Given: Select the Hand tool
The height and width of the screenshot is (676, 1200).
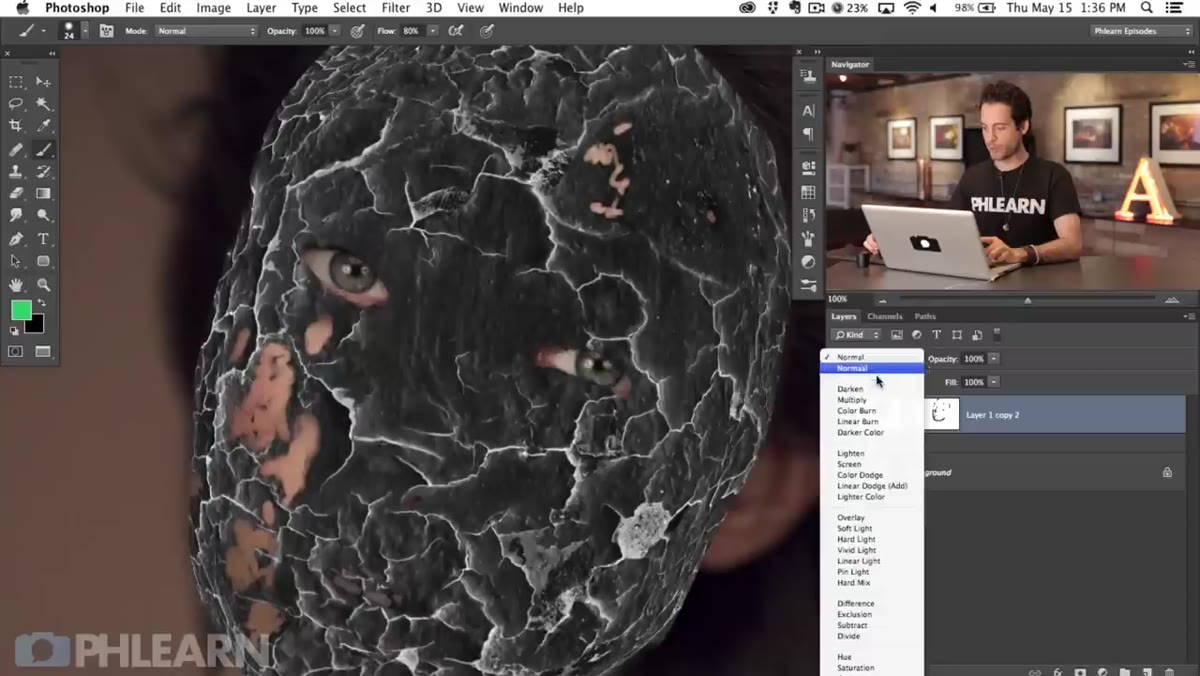Looking at the screenshot, I should pyautogui.click(x=16, y=285).
